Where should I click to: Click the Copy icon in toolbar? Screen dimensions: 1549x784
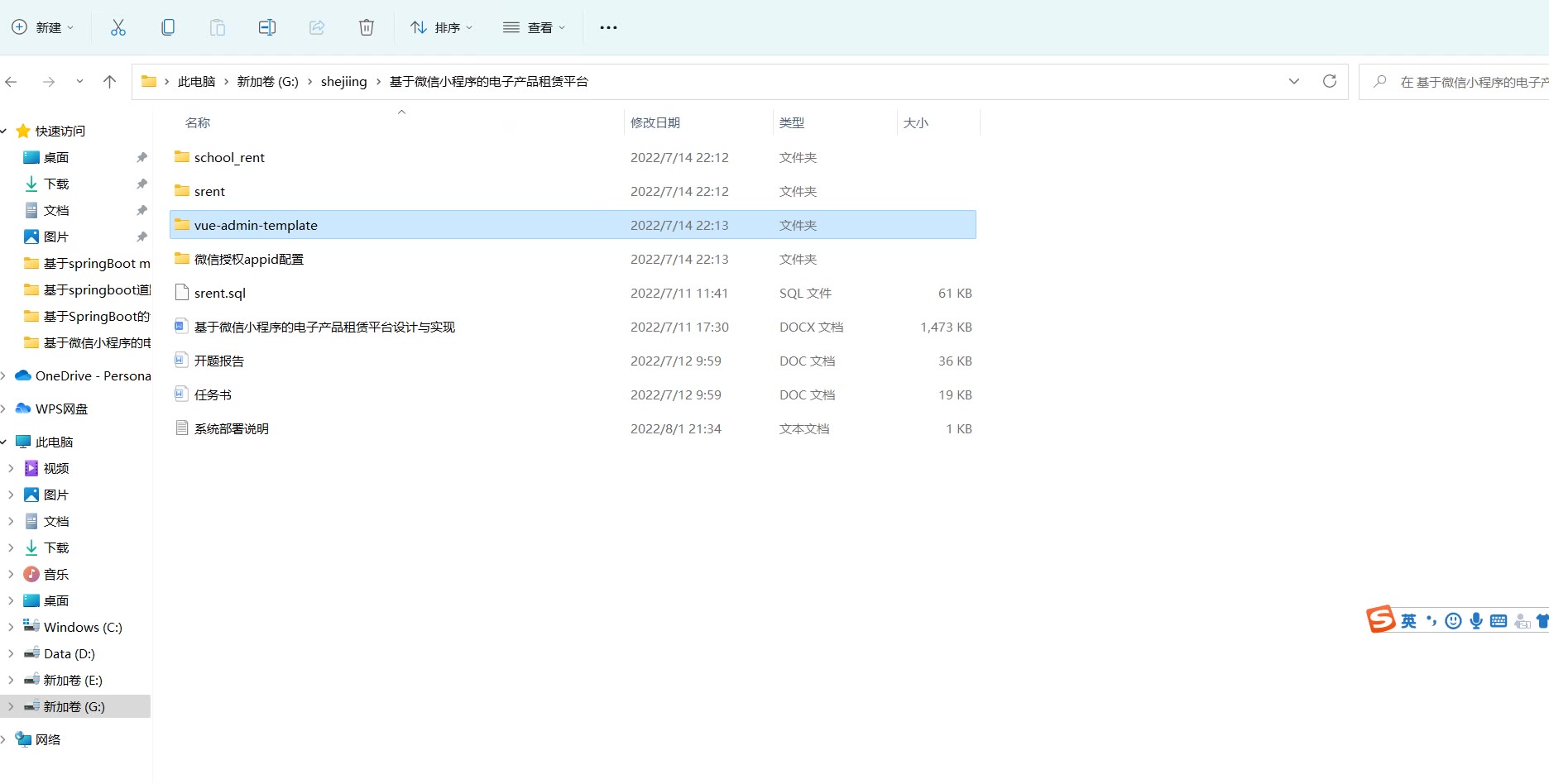point(168,27)
